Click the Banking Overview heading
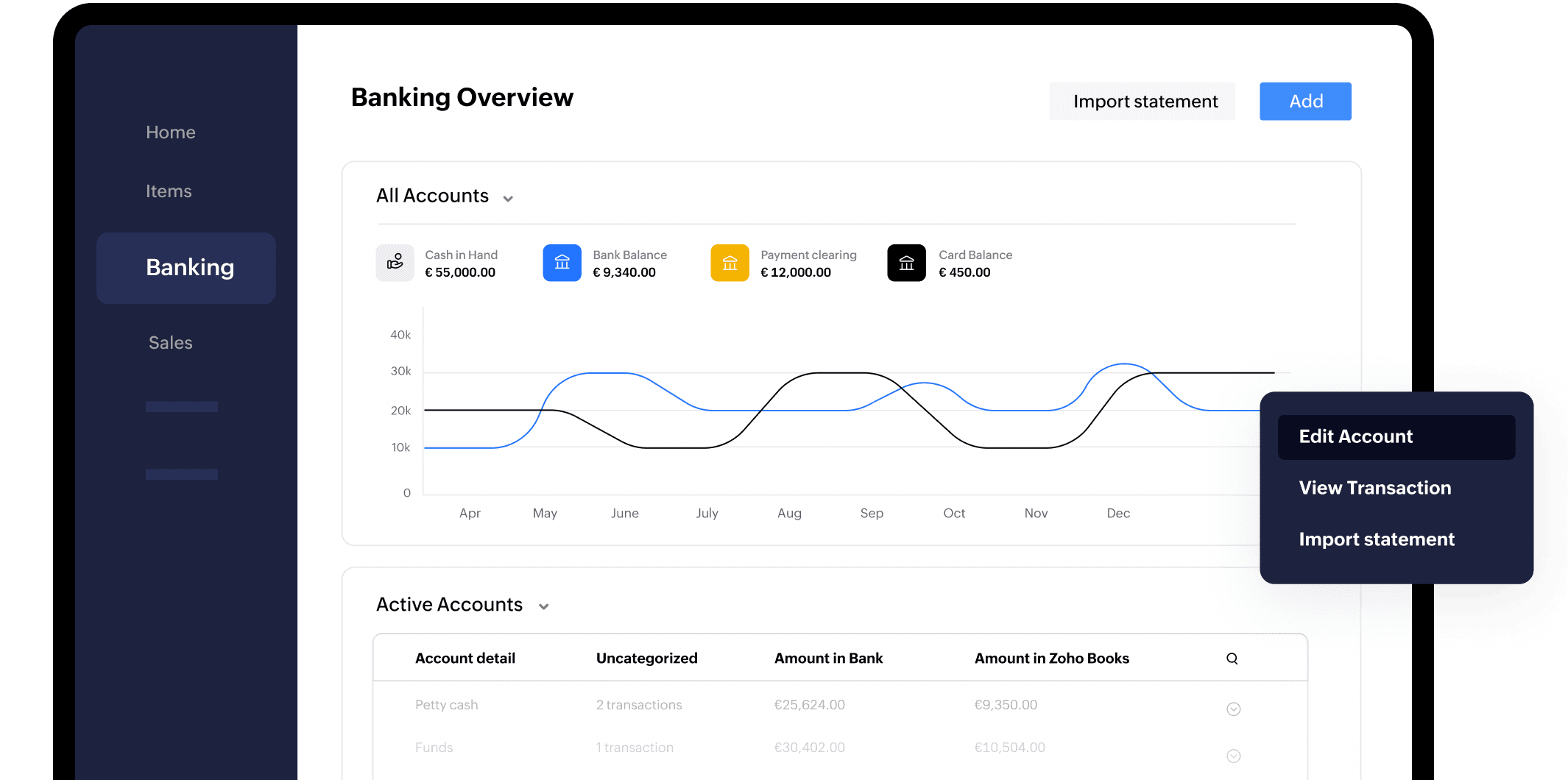The width and height of the screenshot is (1568, 780). pyautogui.click(x=462, y=98)
